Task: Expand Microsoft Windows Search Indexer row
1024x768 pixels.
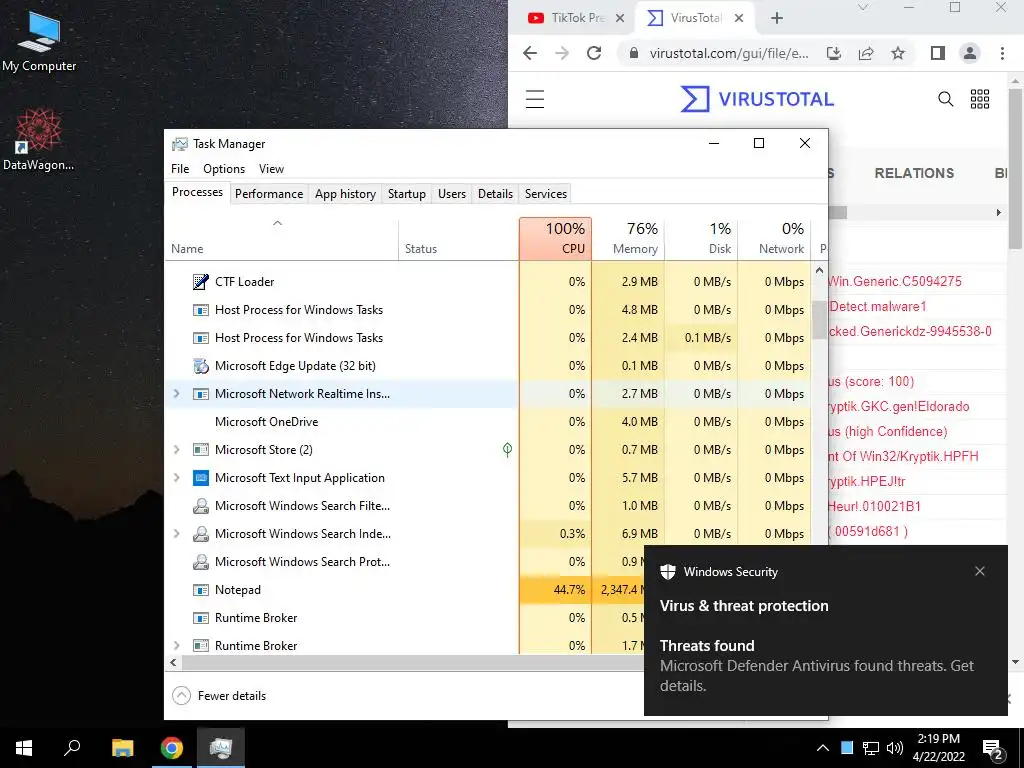Action: point(176,534)
